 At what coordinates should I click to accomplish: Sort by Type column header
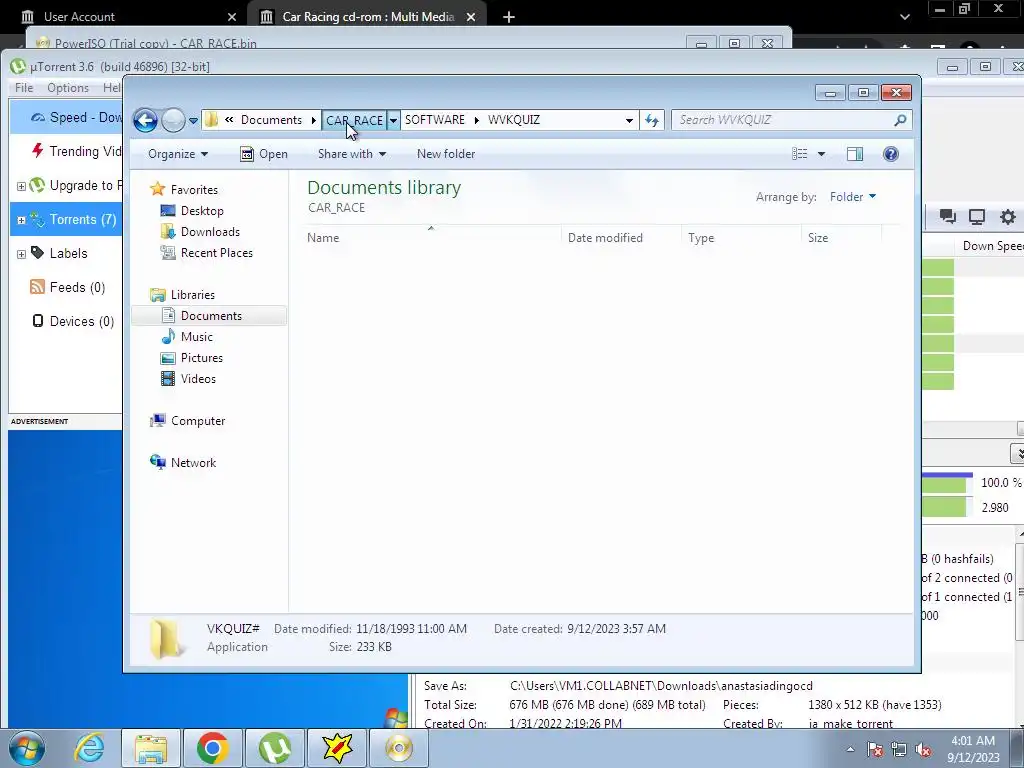point(741,238)
